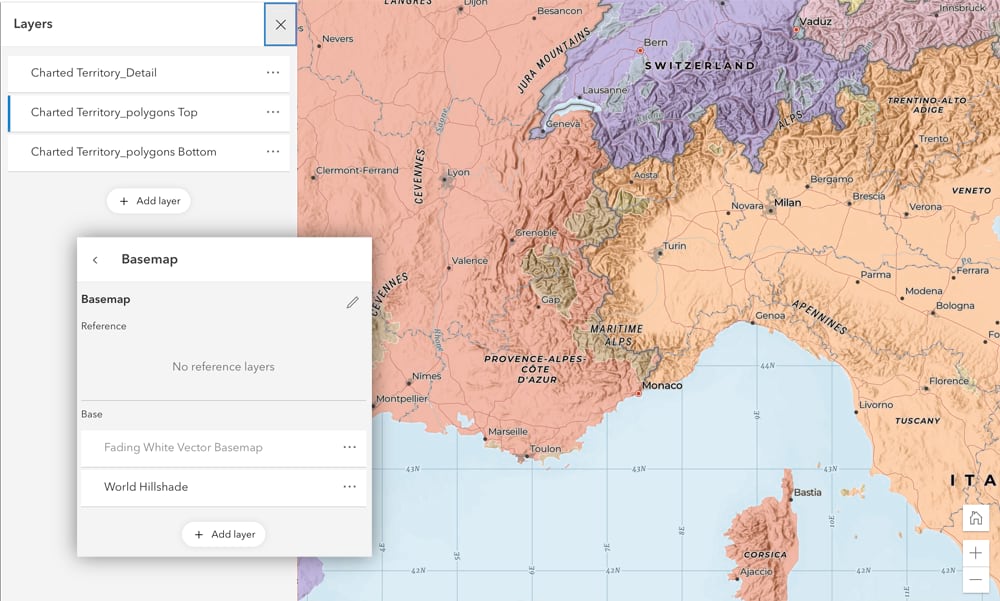This screenshot has height=601, width=1000.
Task: Click the TUSCANY region label
Action: pos(917,421)
